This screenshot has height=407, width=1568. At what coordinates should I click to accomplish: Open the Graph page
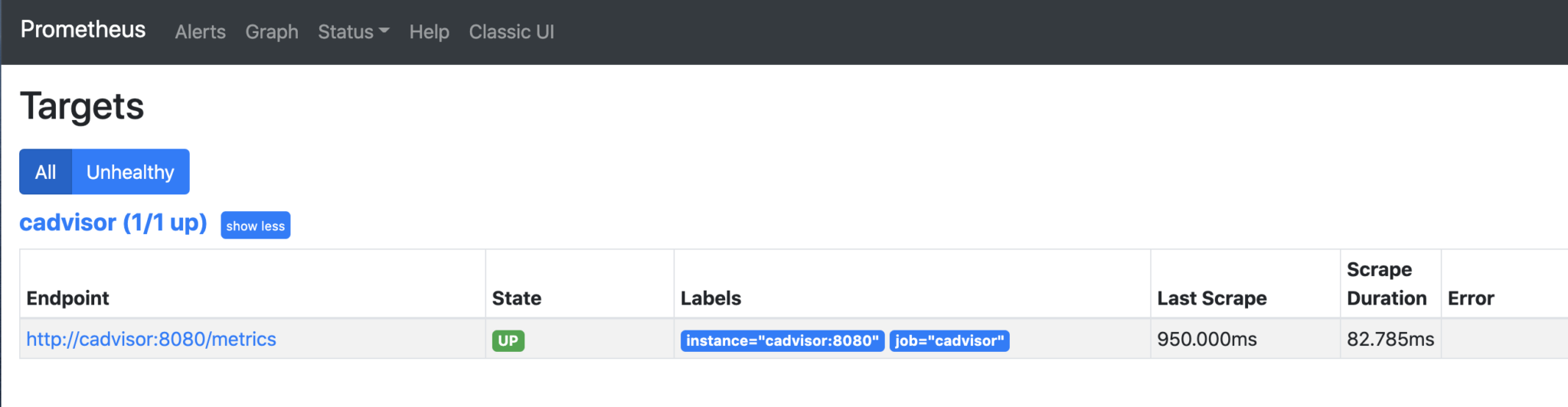pos(272,32)
